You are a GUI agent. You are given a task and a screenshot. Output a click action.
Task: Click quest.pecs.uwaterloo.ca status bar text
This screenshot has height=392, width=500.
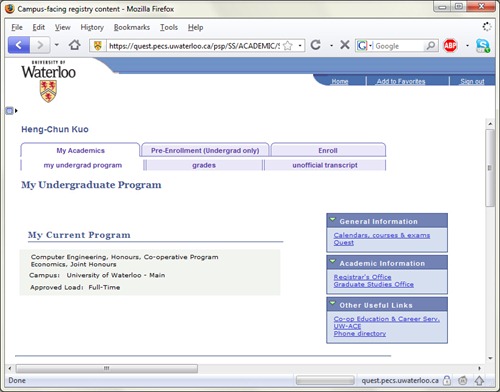coord(400,380)
